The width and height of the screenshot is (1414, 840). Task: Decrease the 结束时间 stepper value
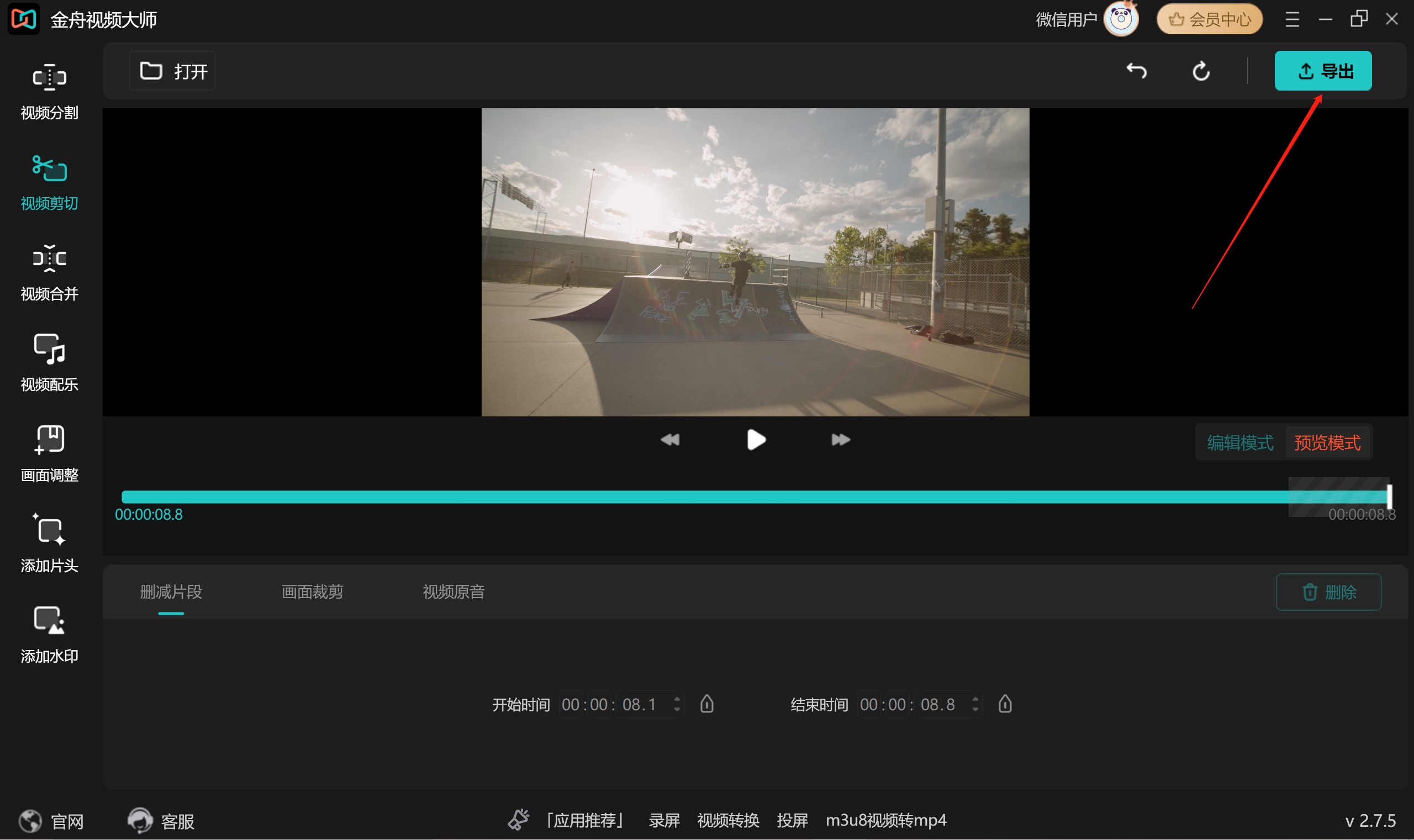(x=975, y=710)
